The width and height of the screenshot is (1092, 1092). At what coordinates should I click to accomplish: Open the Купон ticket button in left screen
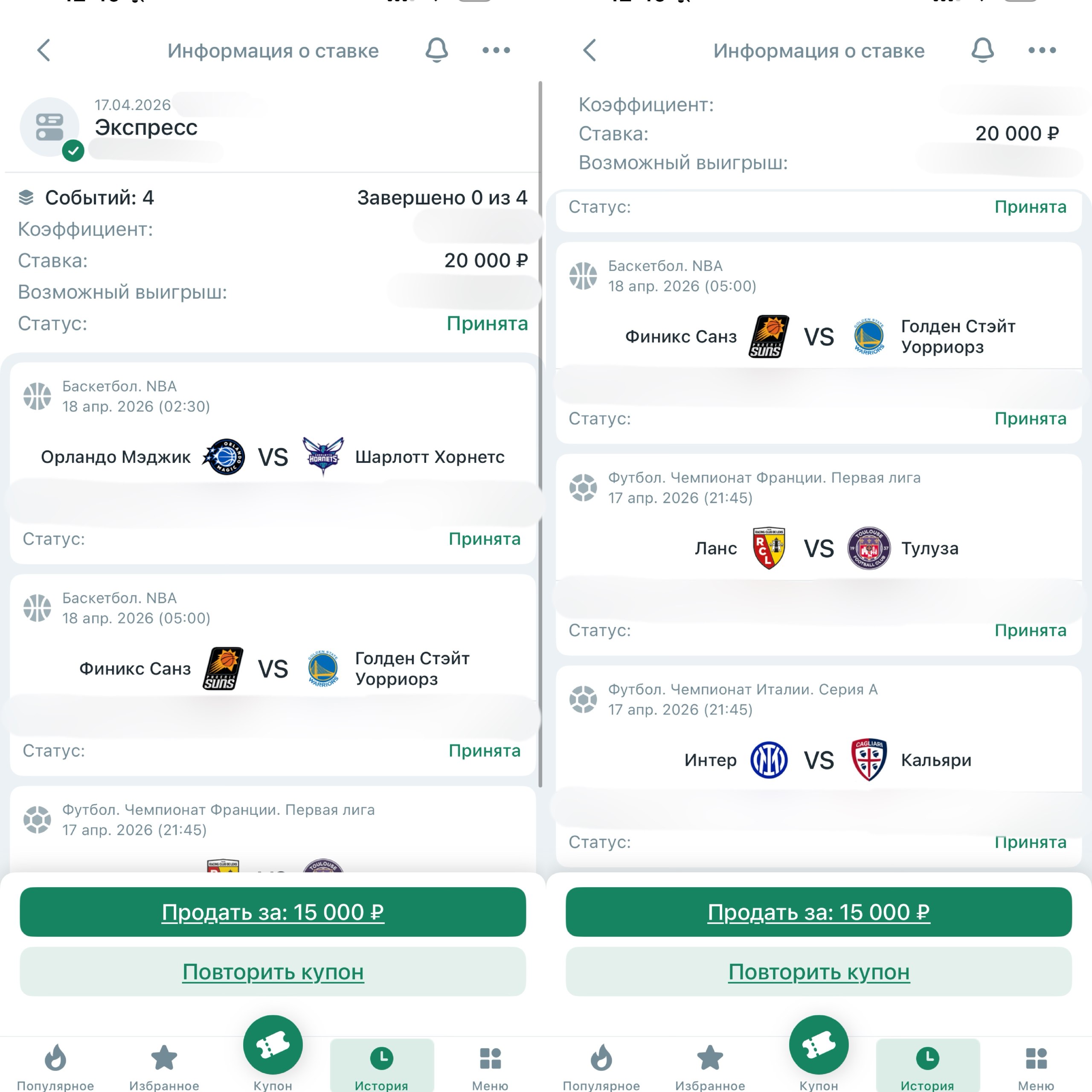(273, 1045)
